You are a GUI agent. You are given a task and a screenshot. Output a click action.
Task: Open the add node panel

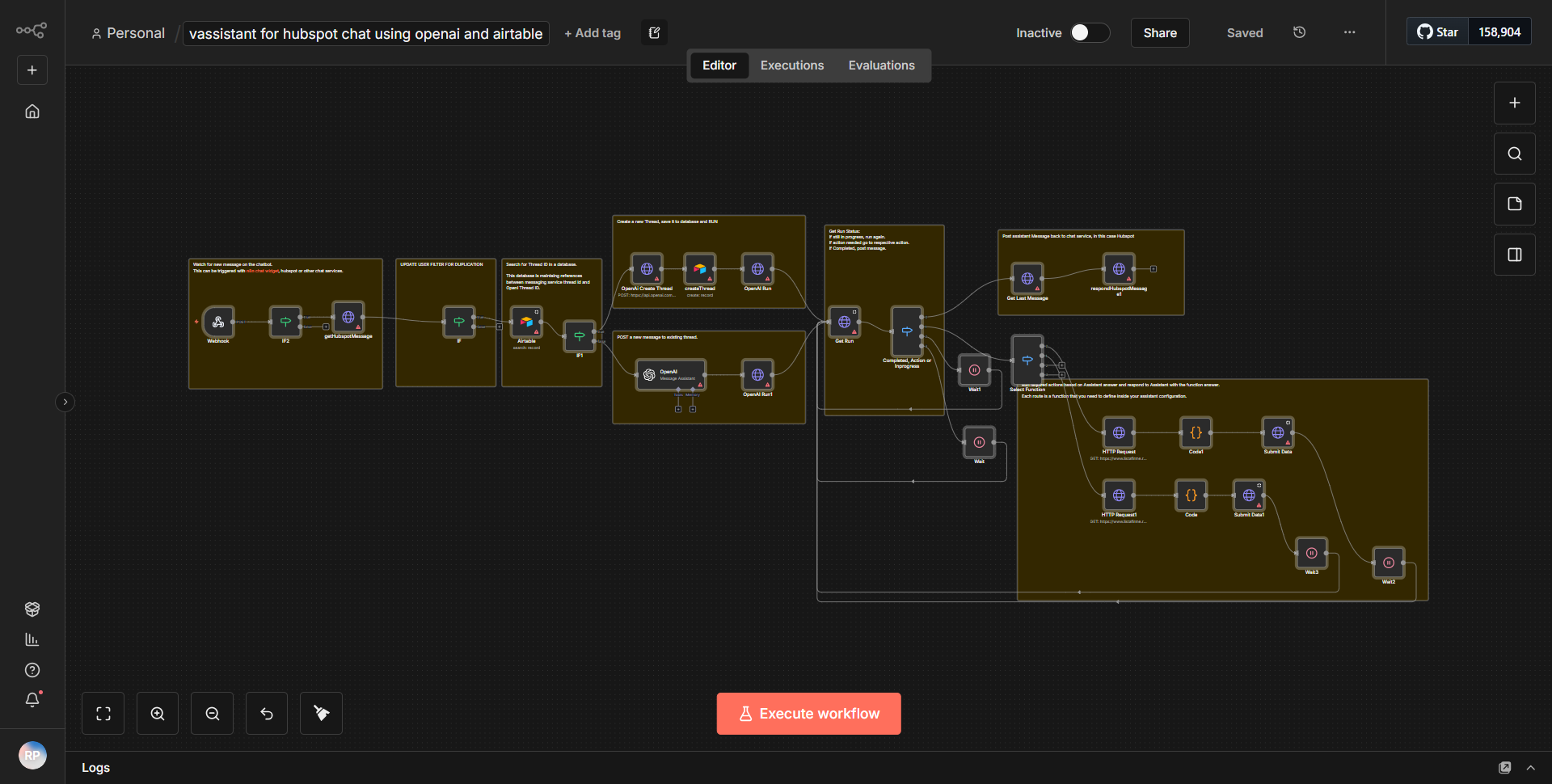pos(1514,103)
